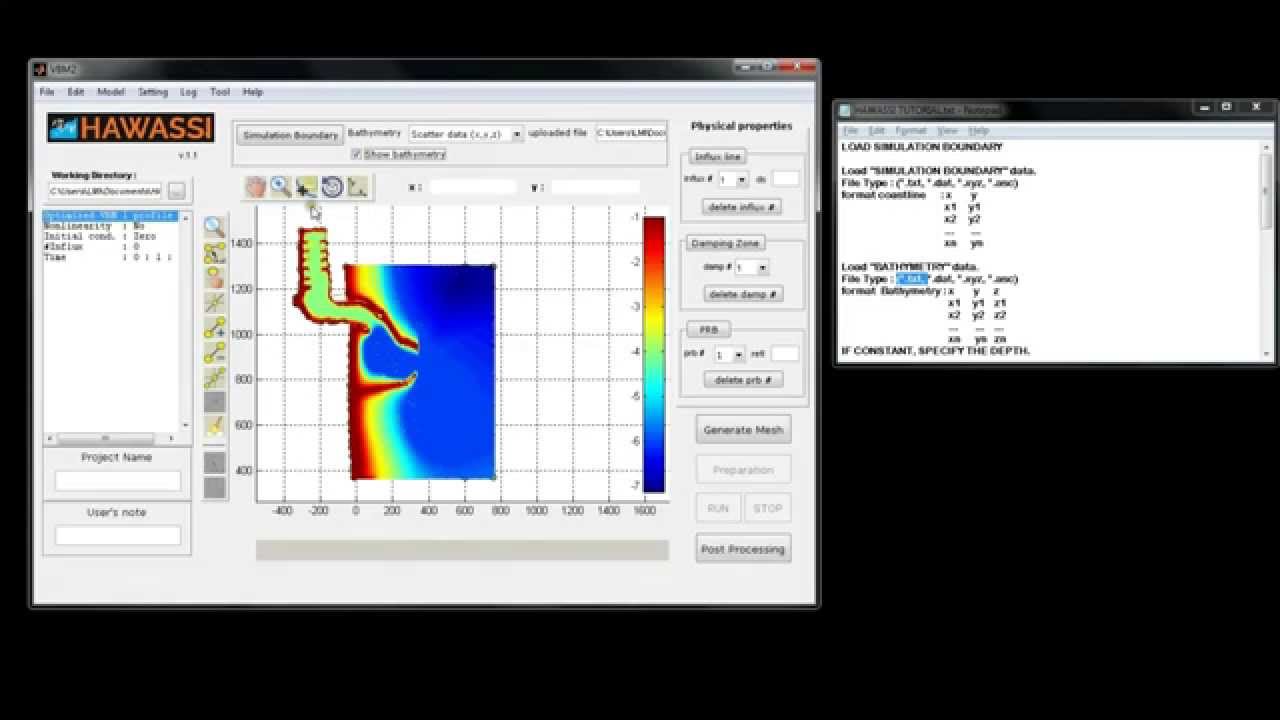This screenshot has height=720, width=1280.
Task: Click HAWASSI logo image
Action: click(131, 128)
